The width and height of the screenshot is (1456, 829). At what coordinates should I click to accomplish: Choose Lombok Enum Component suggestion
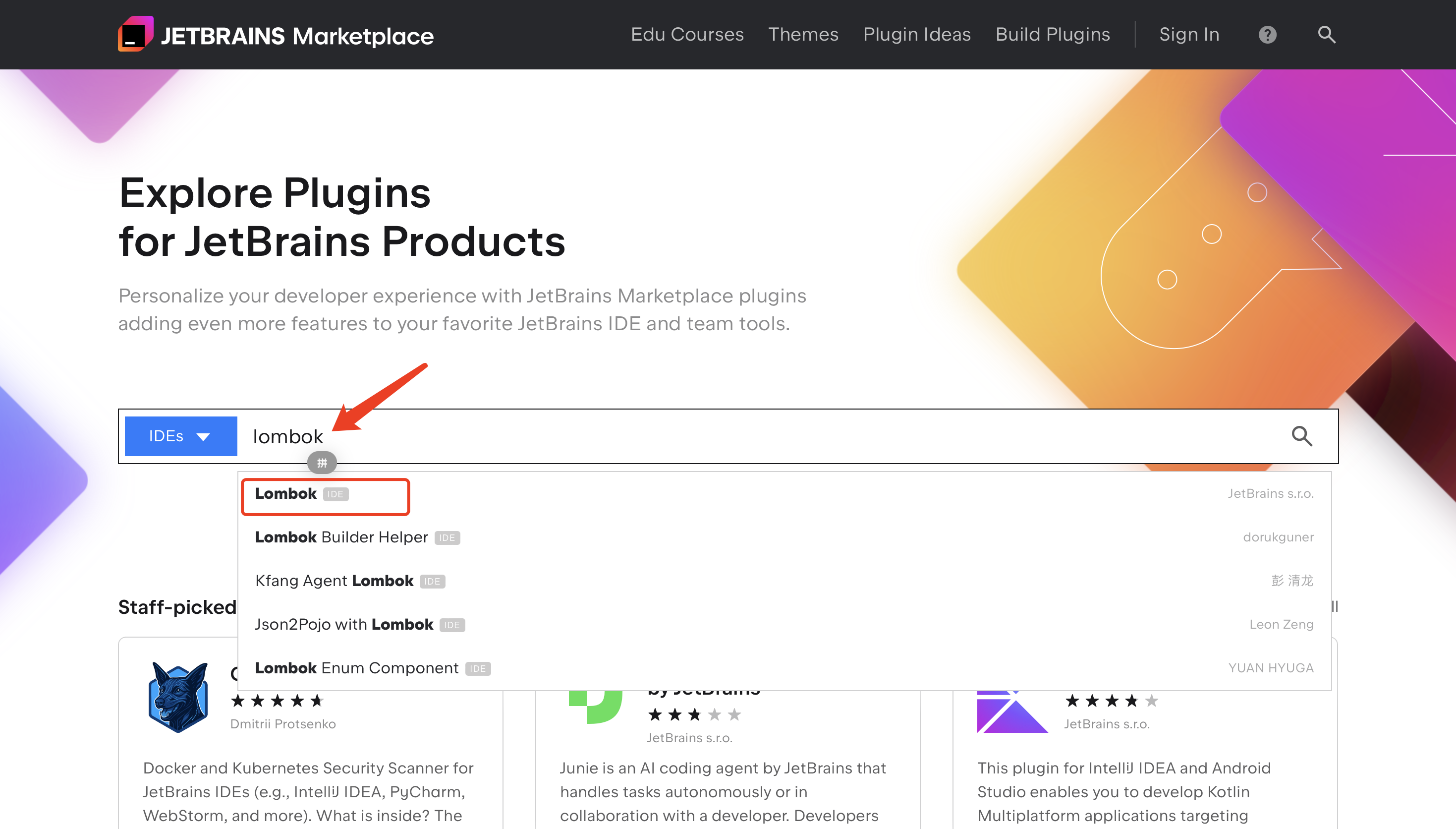[357, 668]
